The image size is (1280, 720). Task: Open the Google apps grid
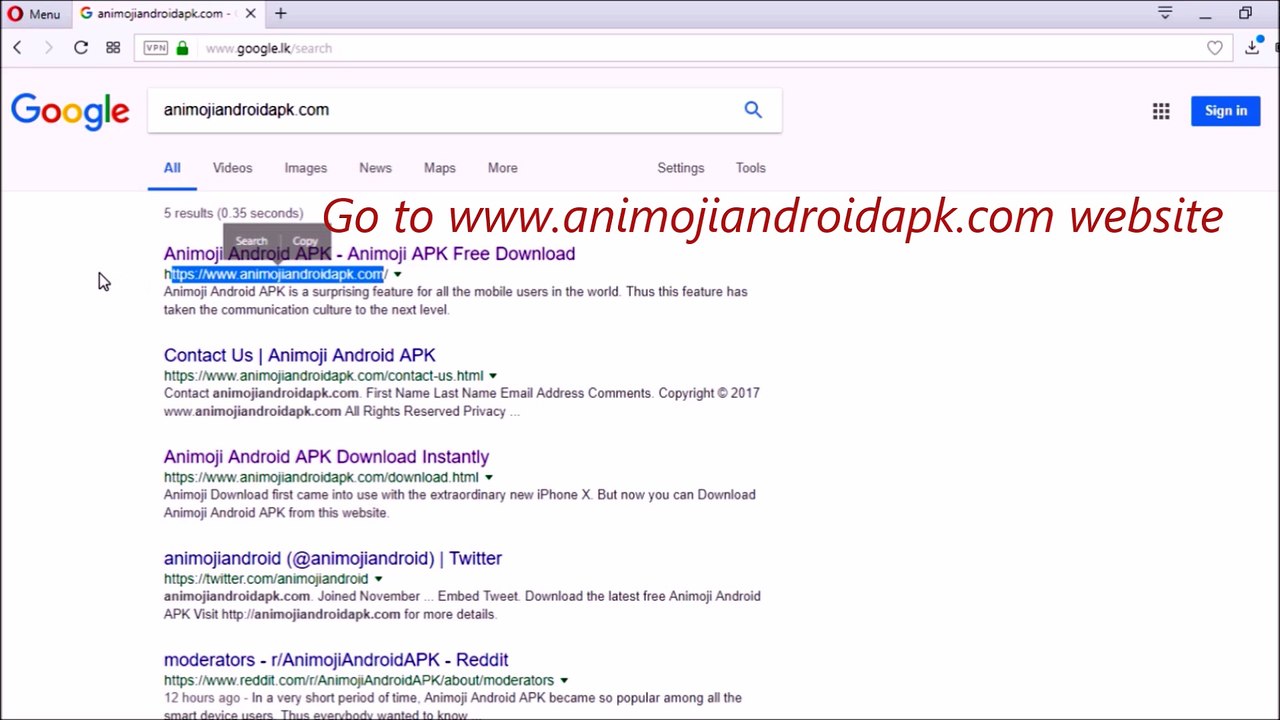pos(1161,111)
